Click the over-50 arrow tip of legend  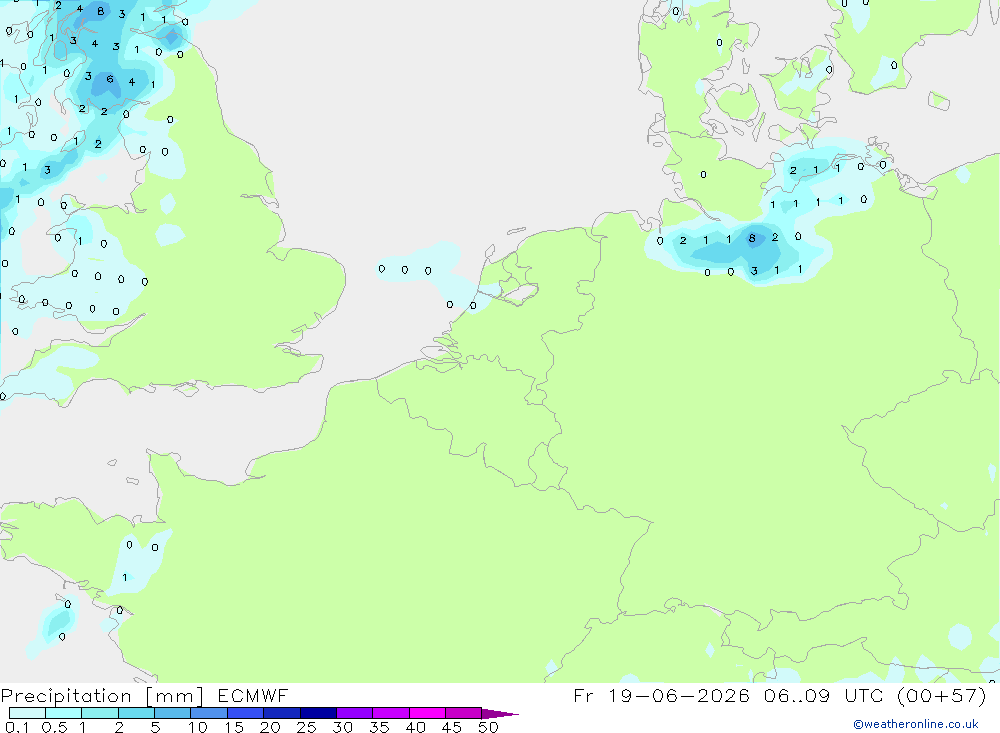click(x=501, y=714)
